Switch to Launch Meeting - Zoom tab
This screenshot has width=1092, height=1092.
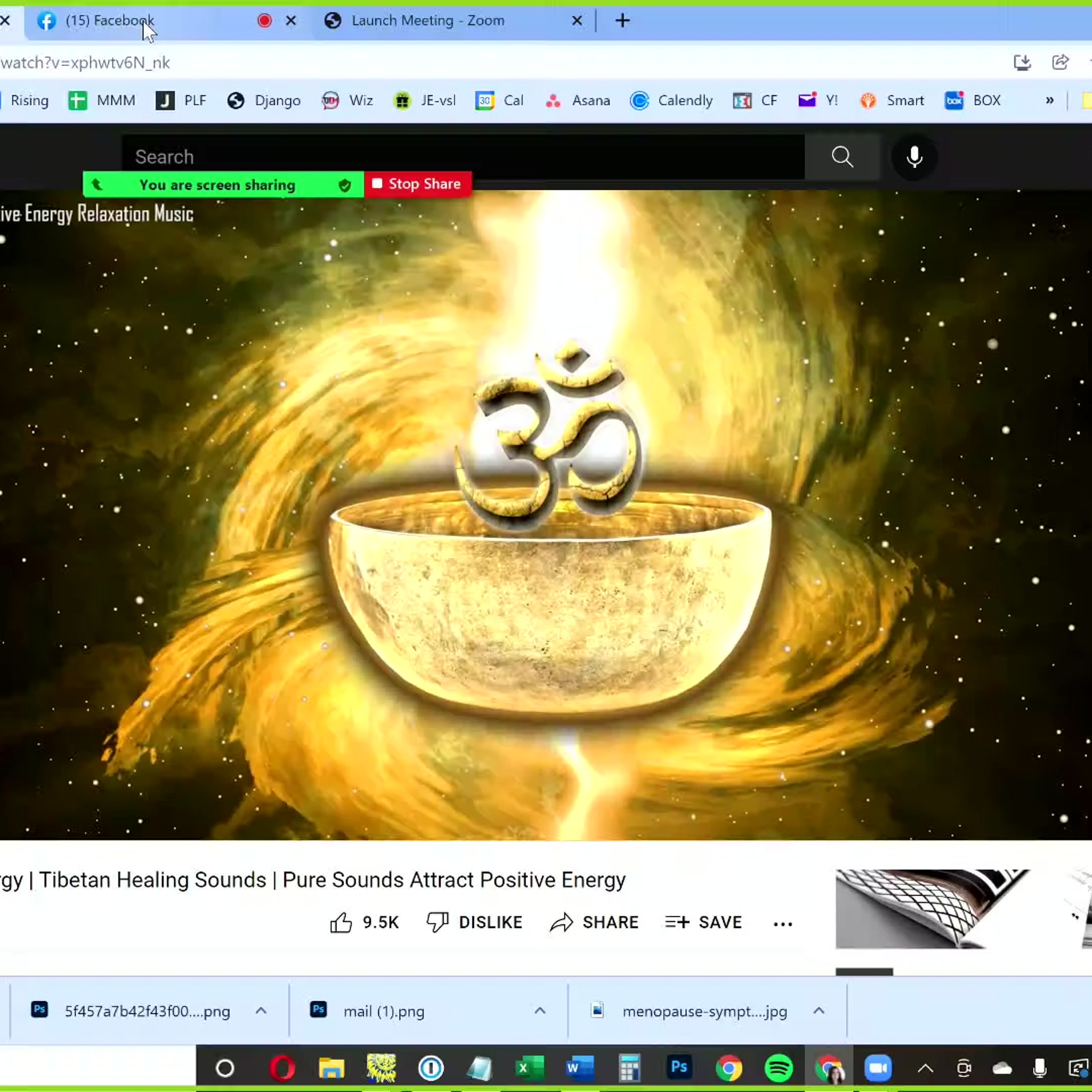(428, 21)
